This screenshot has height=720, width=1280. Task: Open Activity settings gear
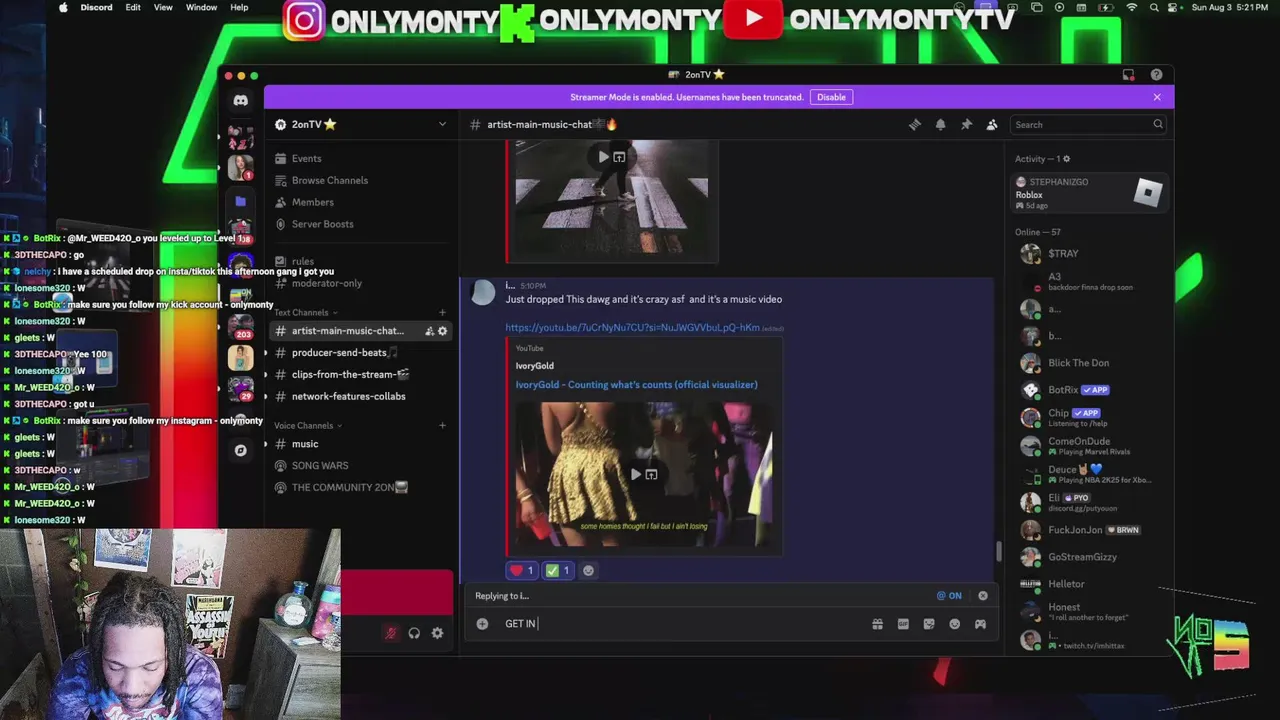pos(1066,159)
